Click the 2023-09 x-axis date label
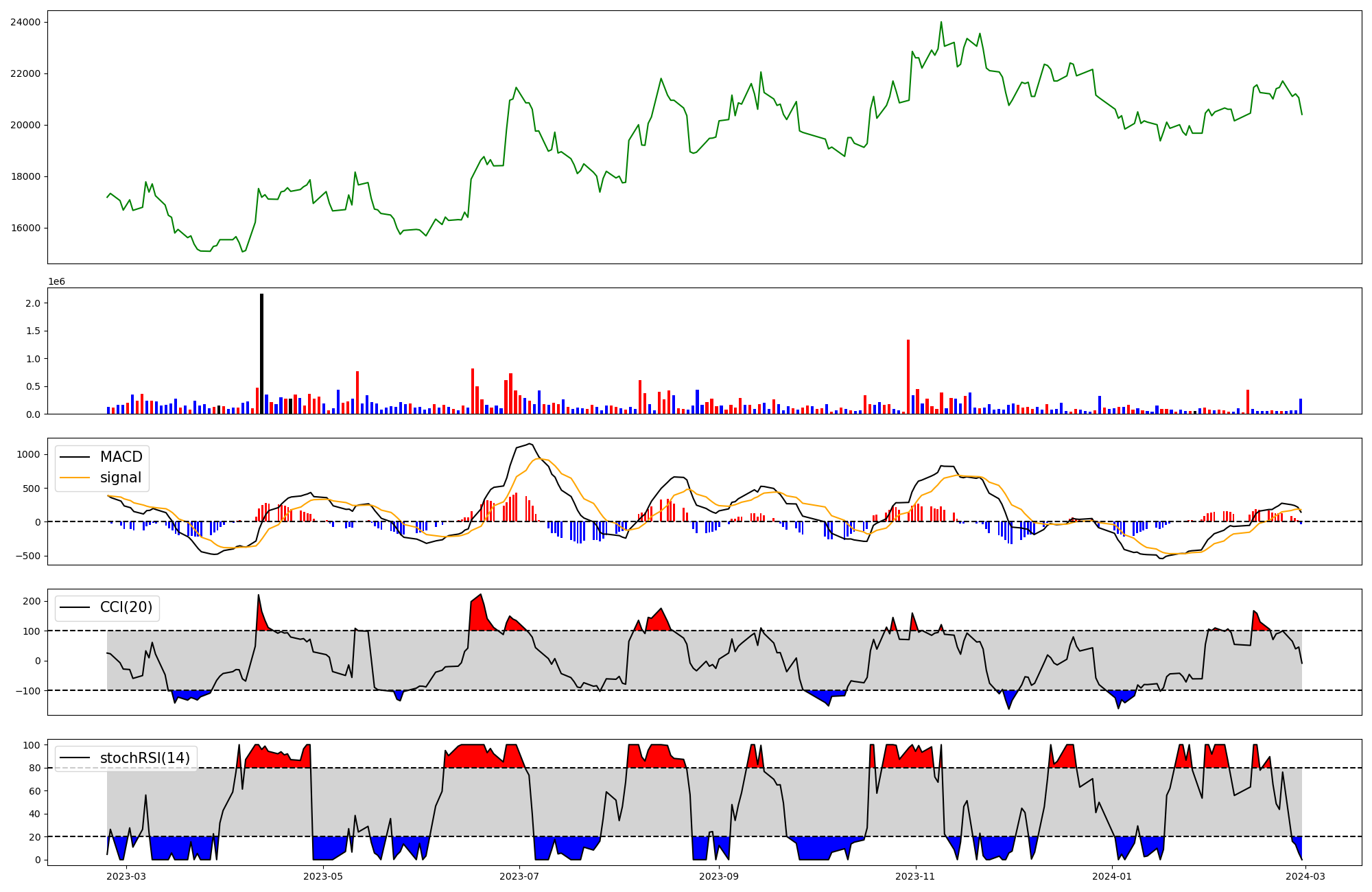Screen dimensions: 1372x892 coord(719,876)
